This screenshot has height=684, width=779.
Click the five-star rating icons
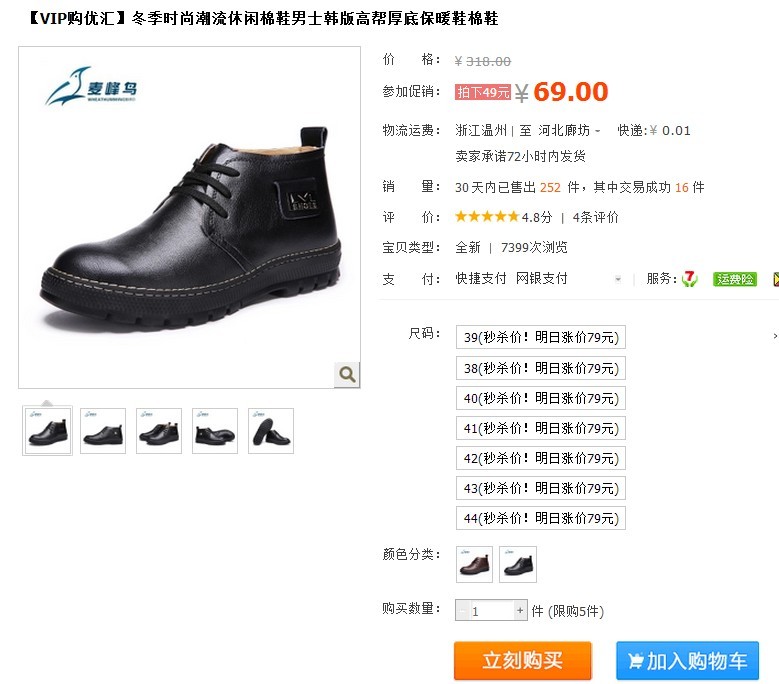click(x=487, y=217)
